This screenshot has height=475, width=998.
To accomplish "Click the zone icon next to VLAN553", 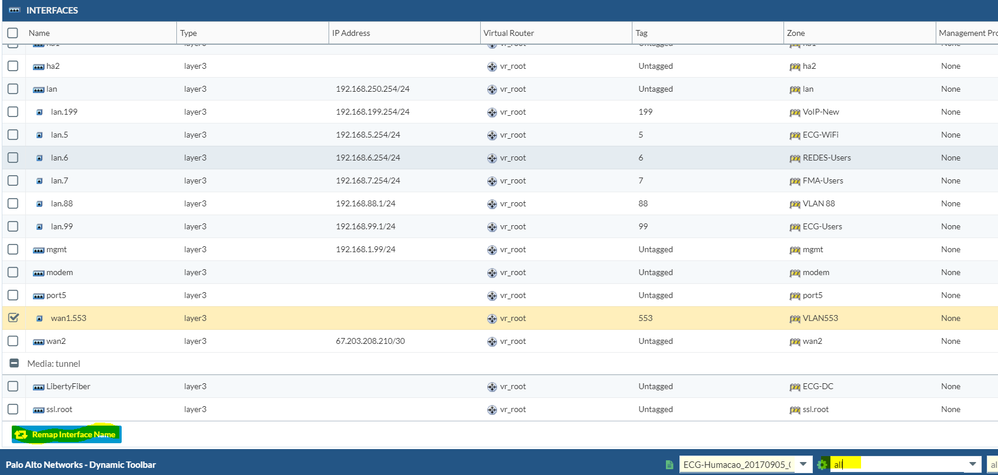I will 794,318.
